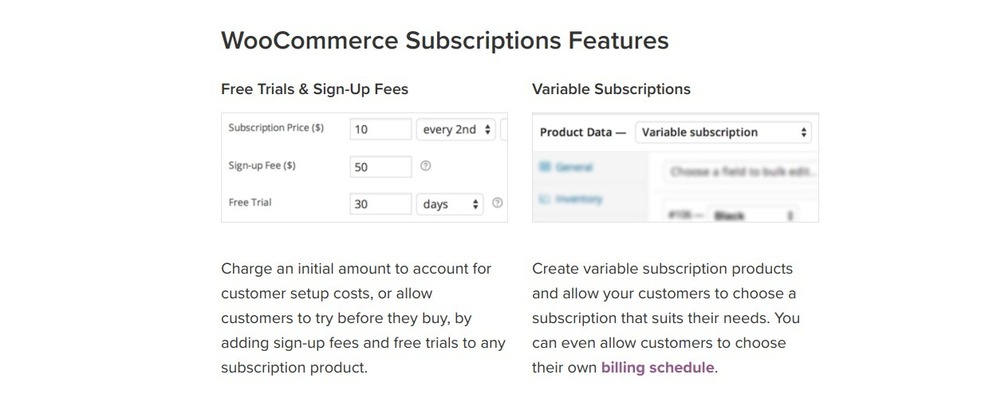Click the WooCommerce Subscriptions Features title
Screen dimensions: 1005x410
click(444, 41)
